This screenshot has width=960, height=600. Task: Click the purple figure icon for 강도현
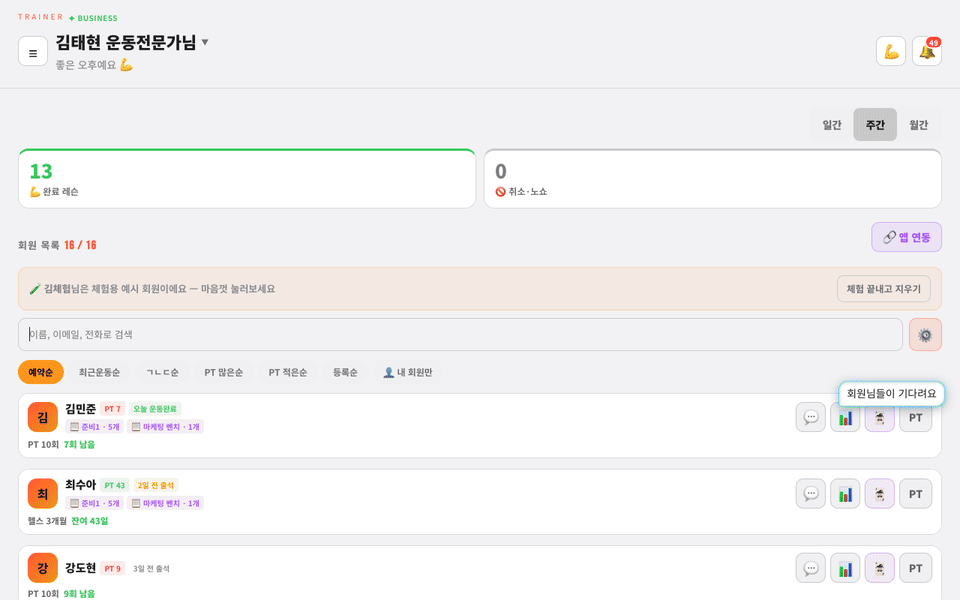pos(880,568)
